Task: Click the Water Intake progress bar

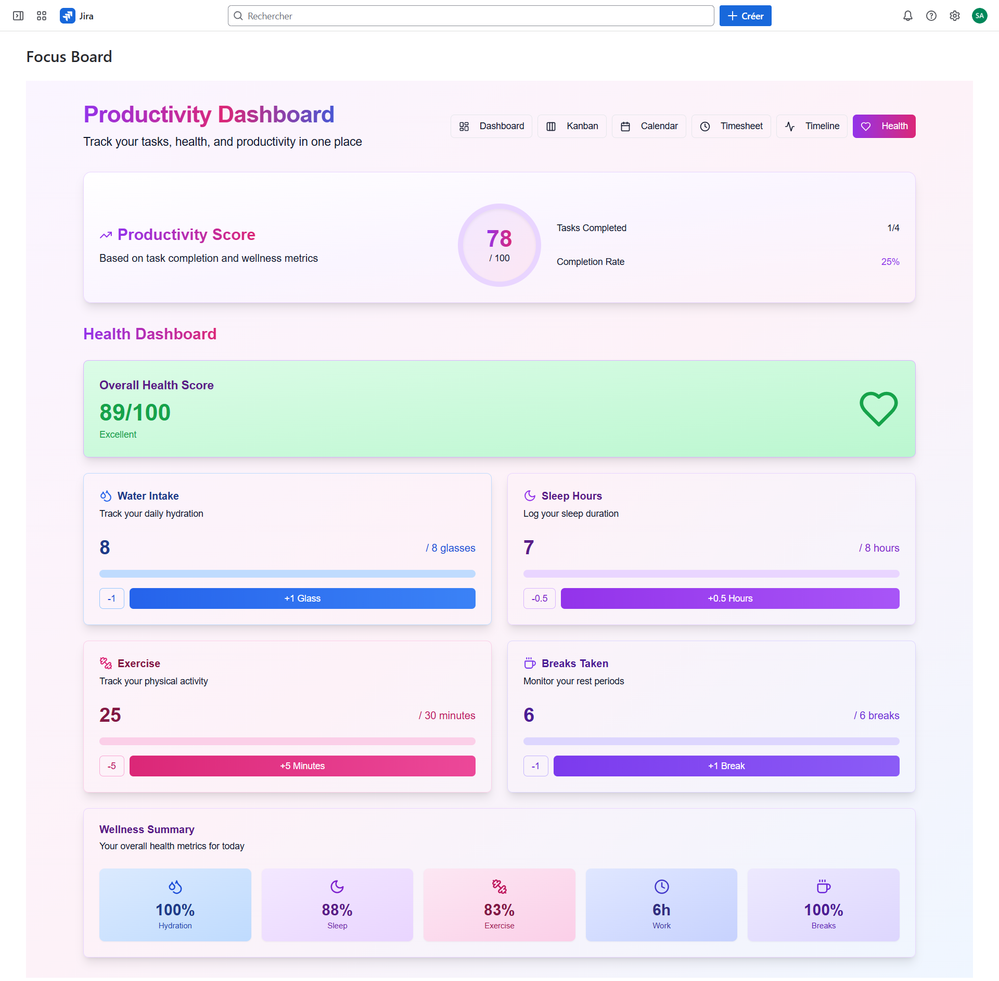Action: (287, 571)
